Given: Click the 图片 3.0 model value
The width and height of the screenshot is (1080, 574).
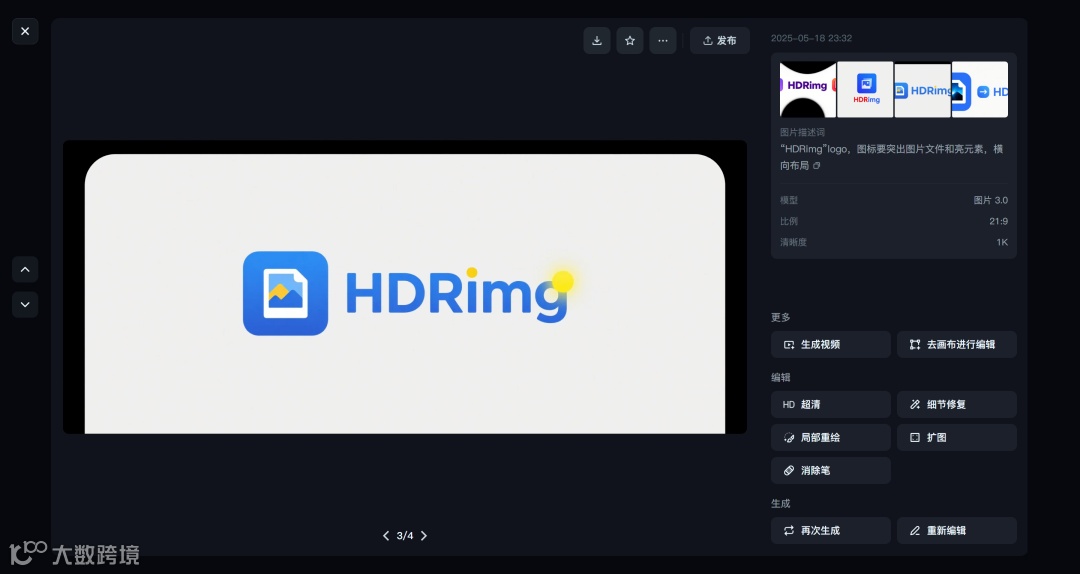Looking at the screenshot, I should coord(990,201).
